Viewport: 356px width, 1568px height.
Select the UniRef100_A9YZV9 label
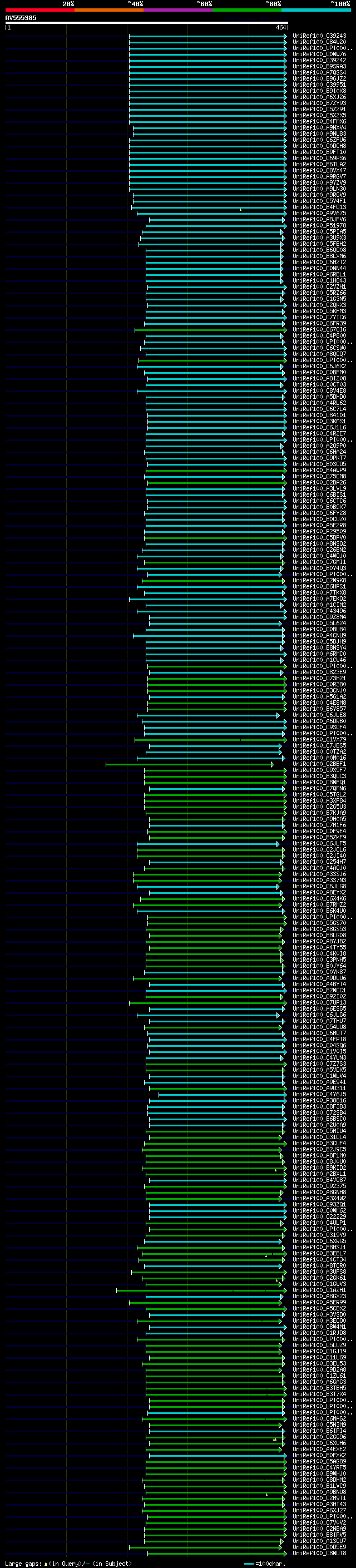pyautogui.click(x=319, y=182)
